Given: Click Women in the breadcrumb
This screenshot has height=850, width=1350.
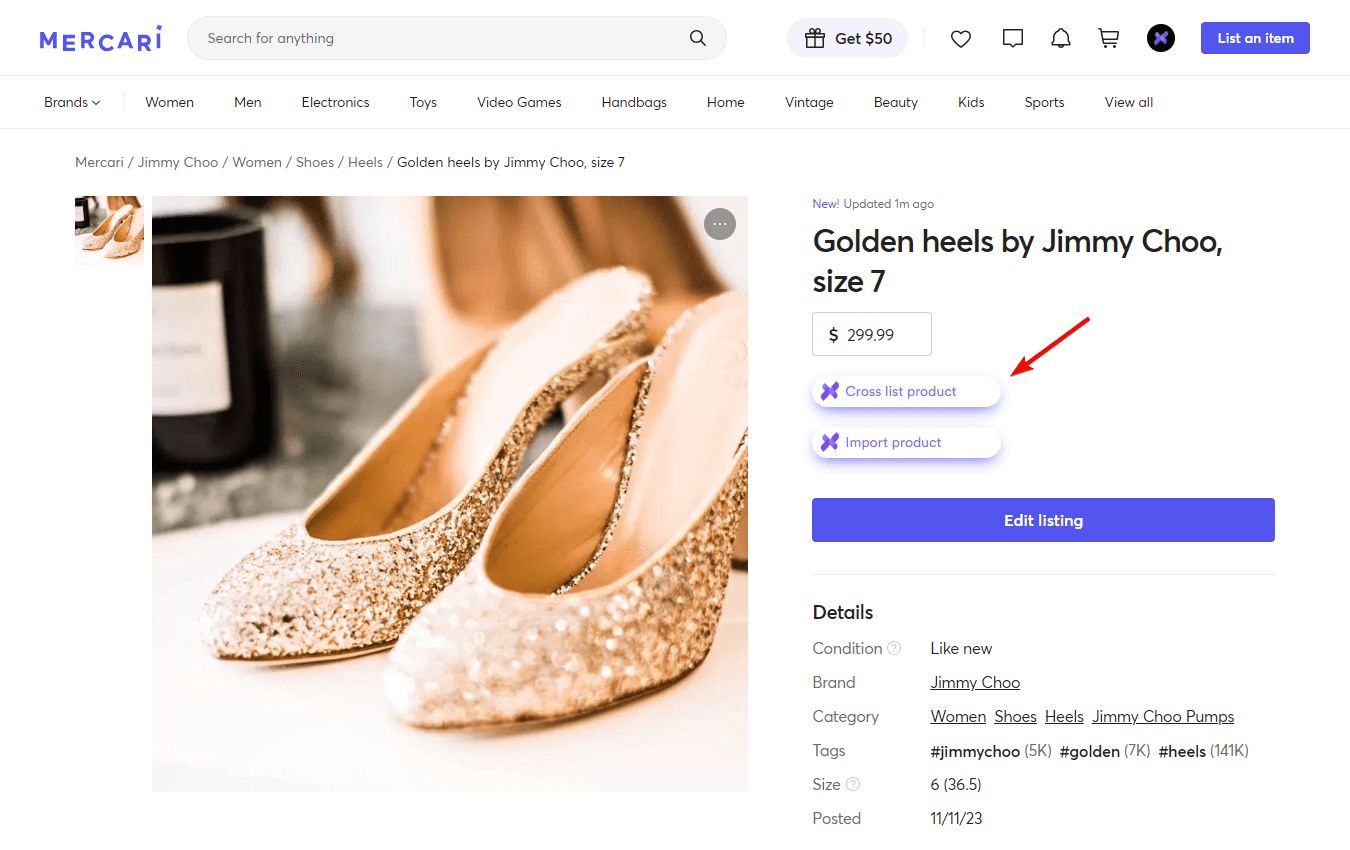Looking at the screenshot, I should 257,162.
